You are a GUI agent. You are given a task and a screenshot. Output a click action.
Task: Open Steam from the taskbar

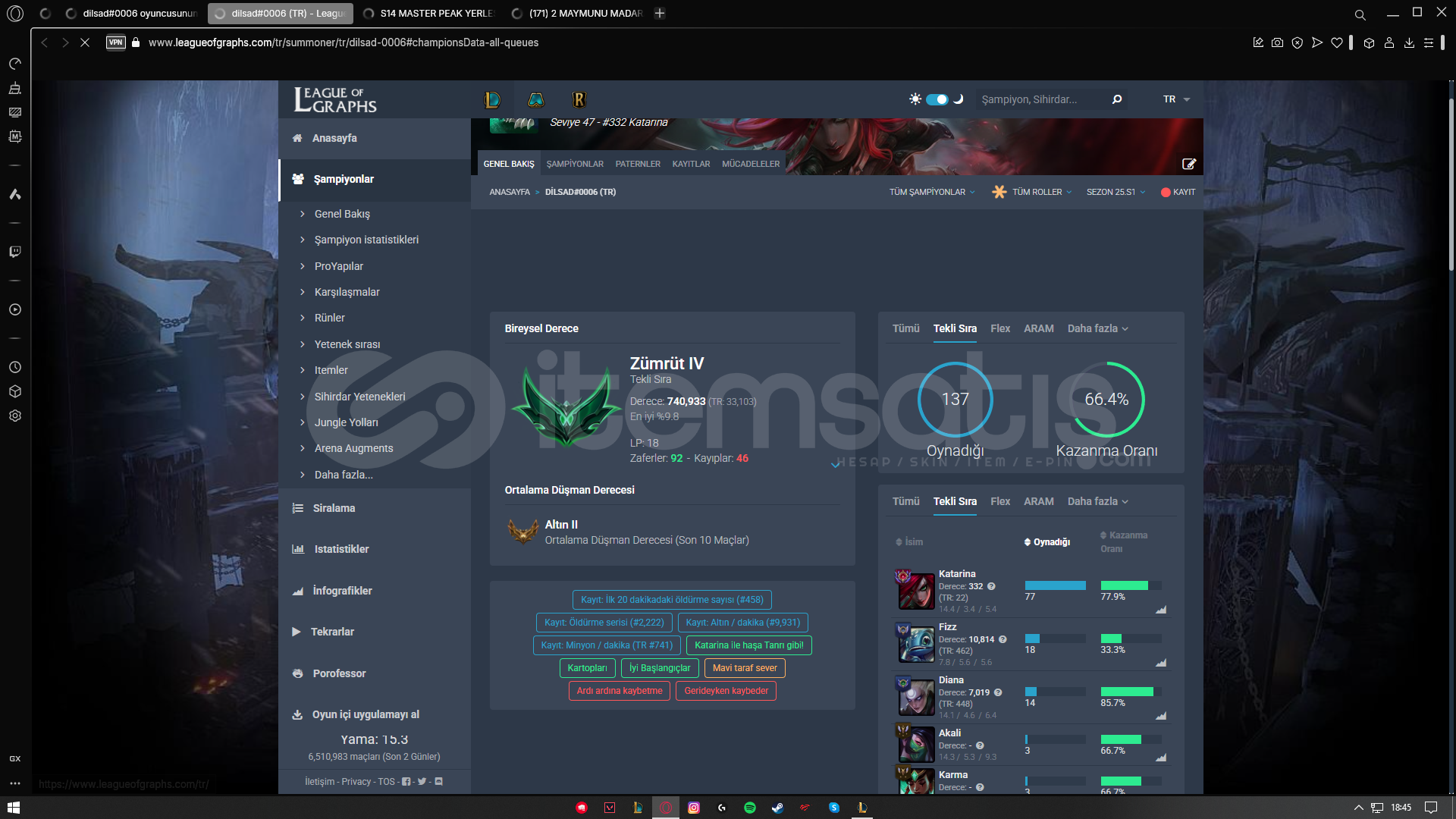pos(777,808)
